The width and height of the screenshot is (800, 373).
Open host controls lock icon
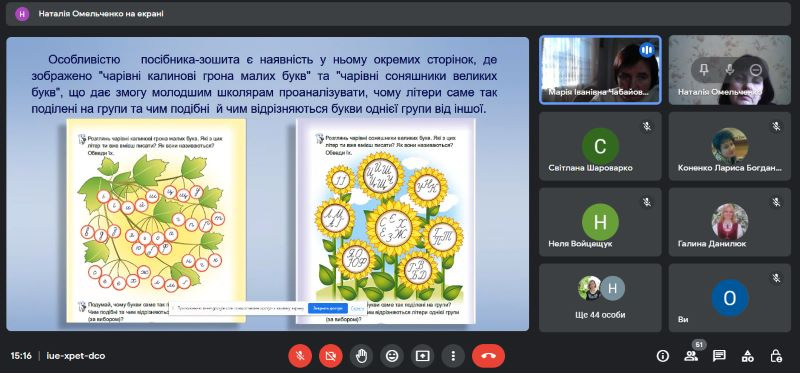[x=776, y=356]
